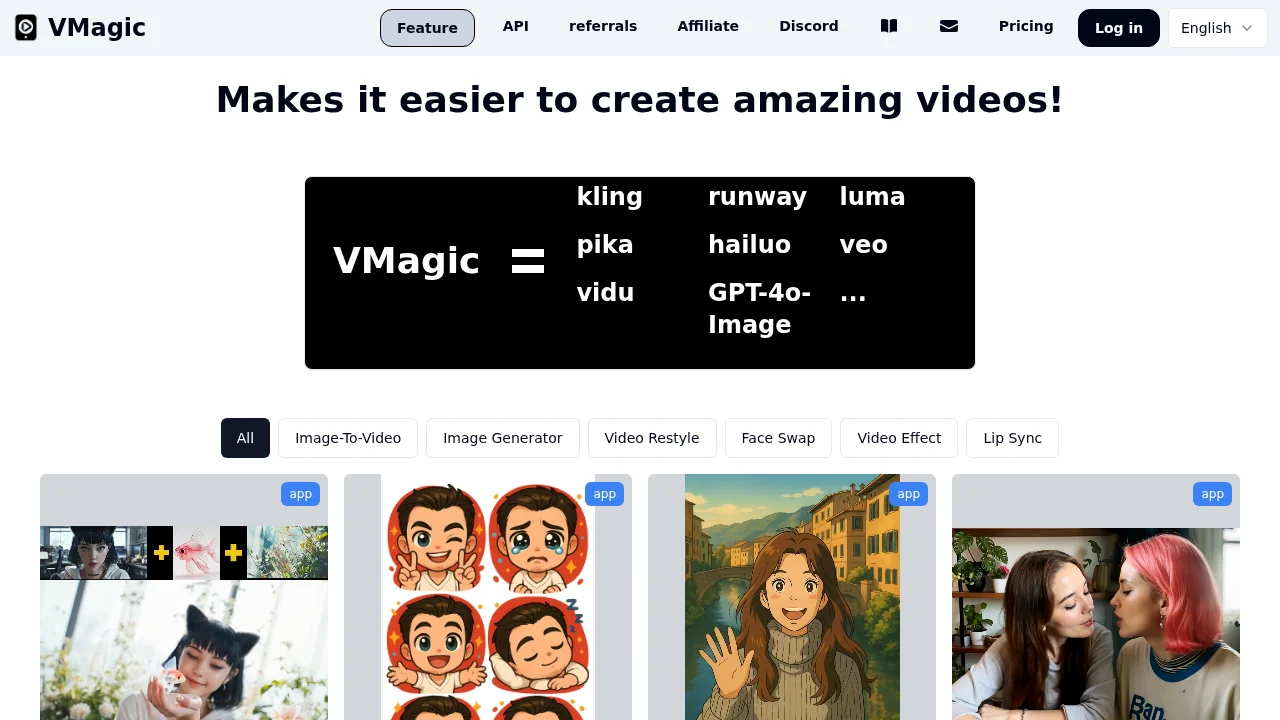
Task: Switch to the Feature tab
Action: click(427, 28)
